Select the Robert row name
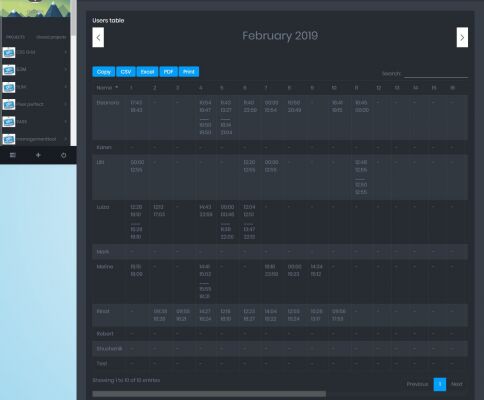 pyautogui.click(x=105, y=334)
